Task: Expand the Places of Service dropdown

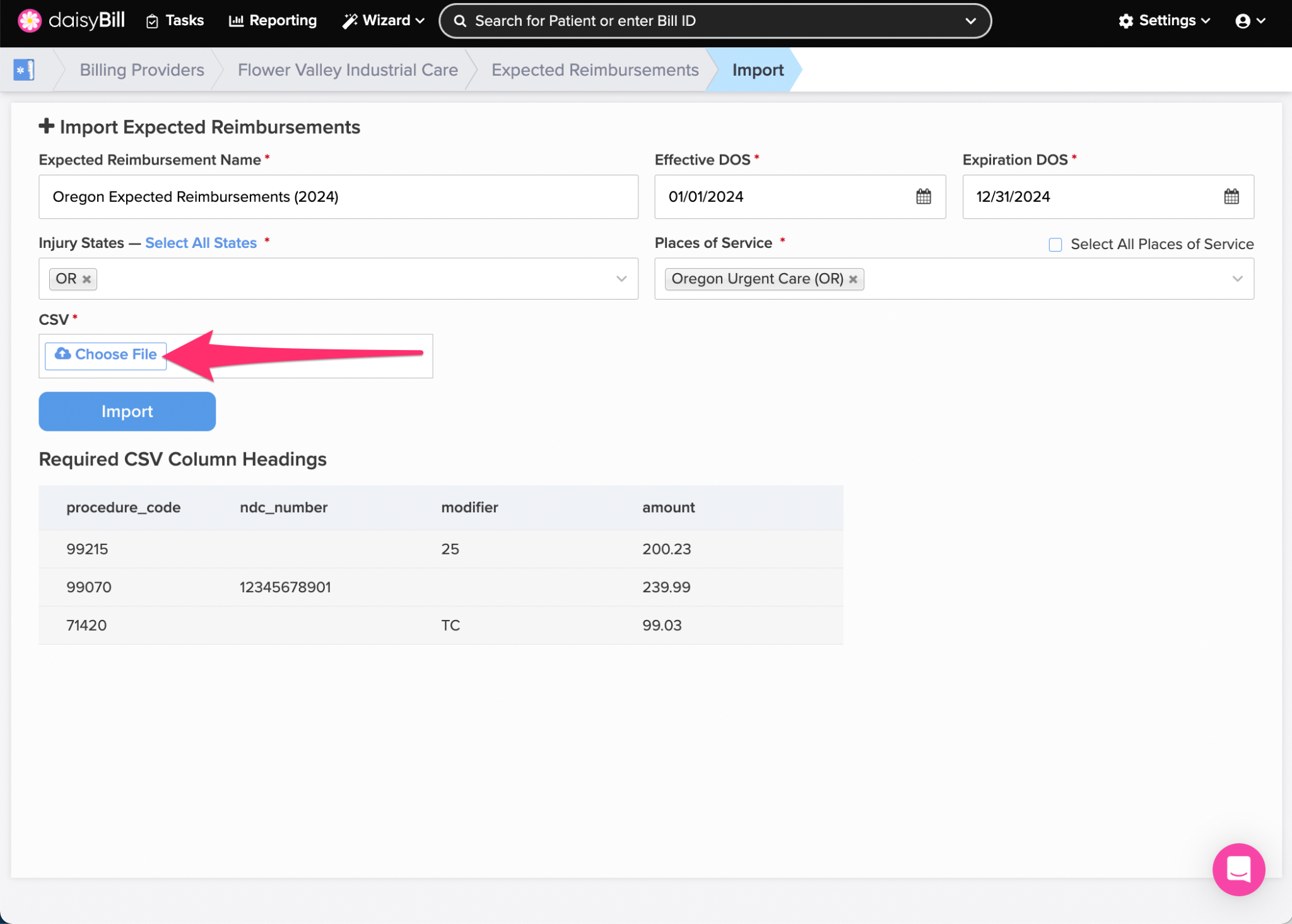Action: (x=1236, y=279)
